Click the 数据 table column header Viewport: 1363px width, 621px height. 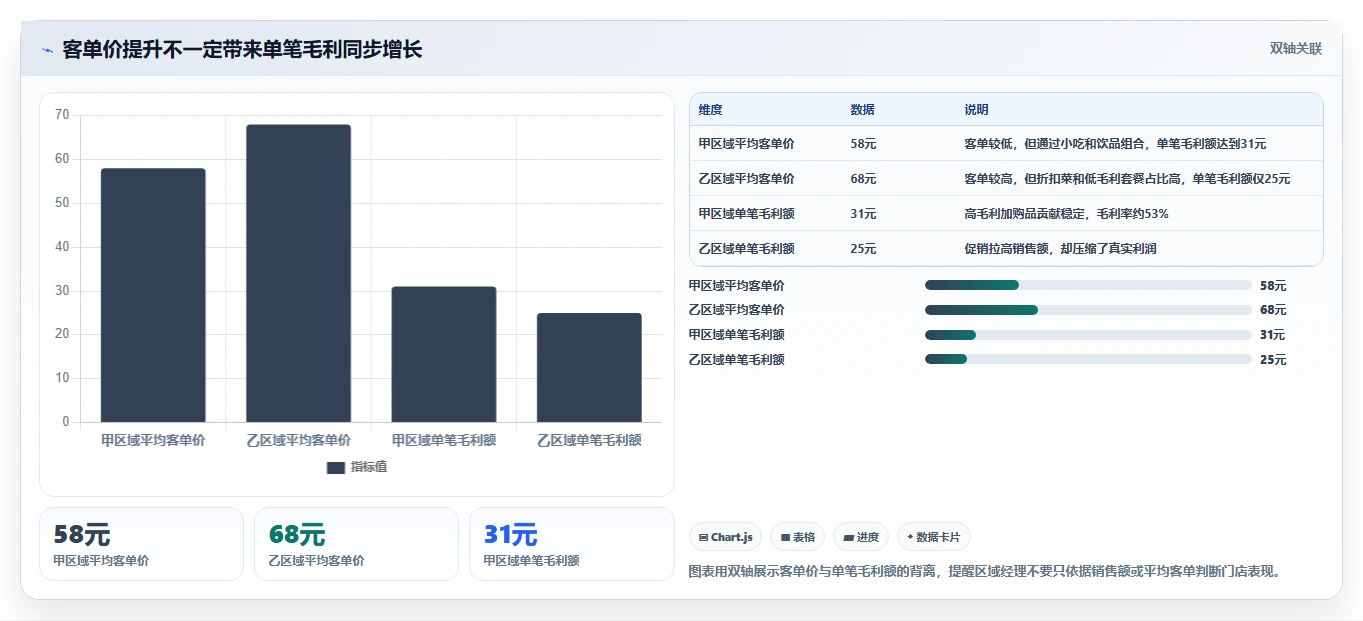coord(862,110)
